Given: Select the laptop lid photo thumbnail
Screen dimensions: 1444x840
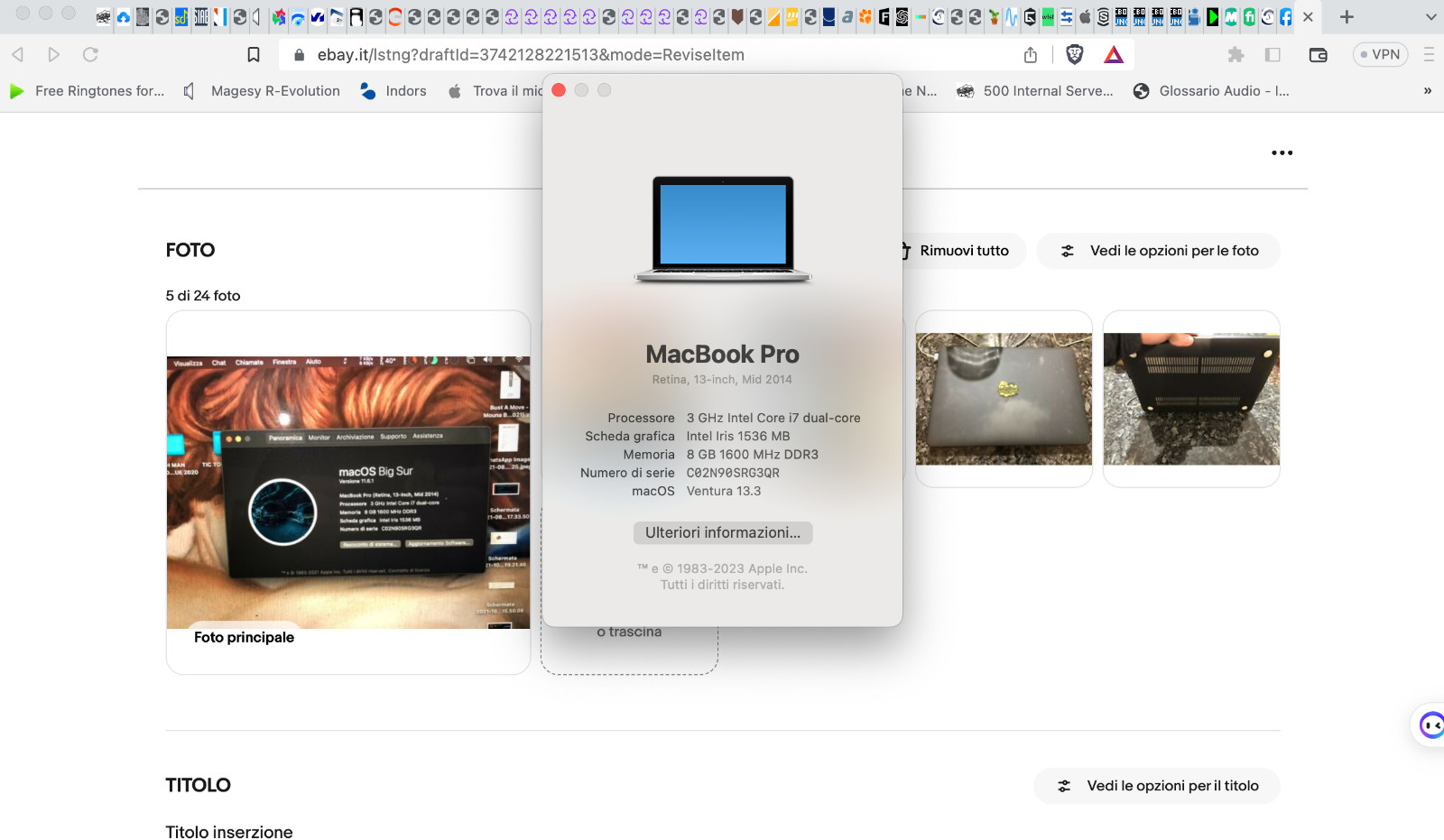Looking at the screenshot, I should tap(1004, 399).
